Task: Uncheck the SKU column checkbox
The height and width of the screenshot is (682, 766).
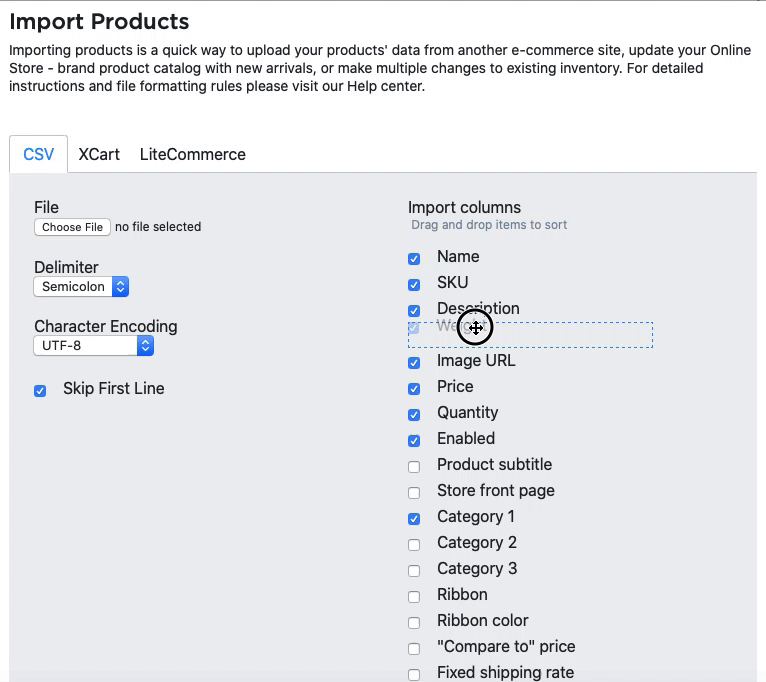Action: (414, 285)
